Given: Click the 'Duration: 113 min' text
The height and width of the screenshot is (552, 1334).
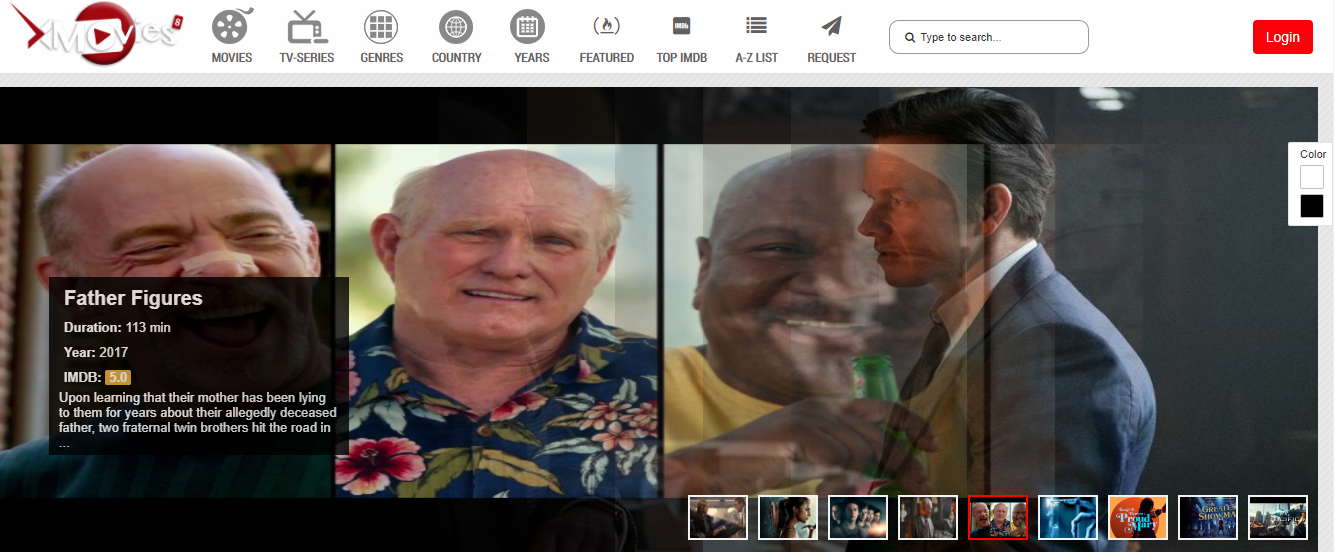Looking at the screenshot, I should point(117,327).
